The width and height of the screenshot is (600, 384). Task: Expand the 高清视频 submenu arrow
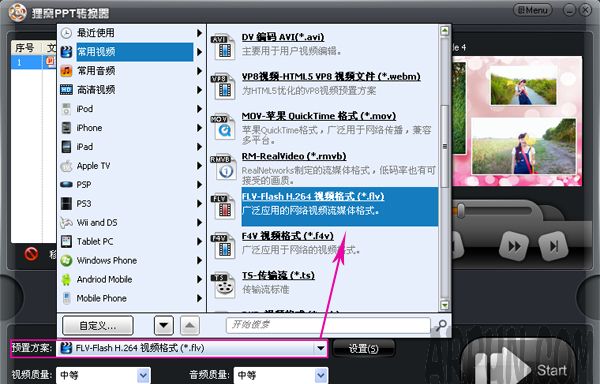(199, 90)
